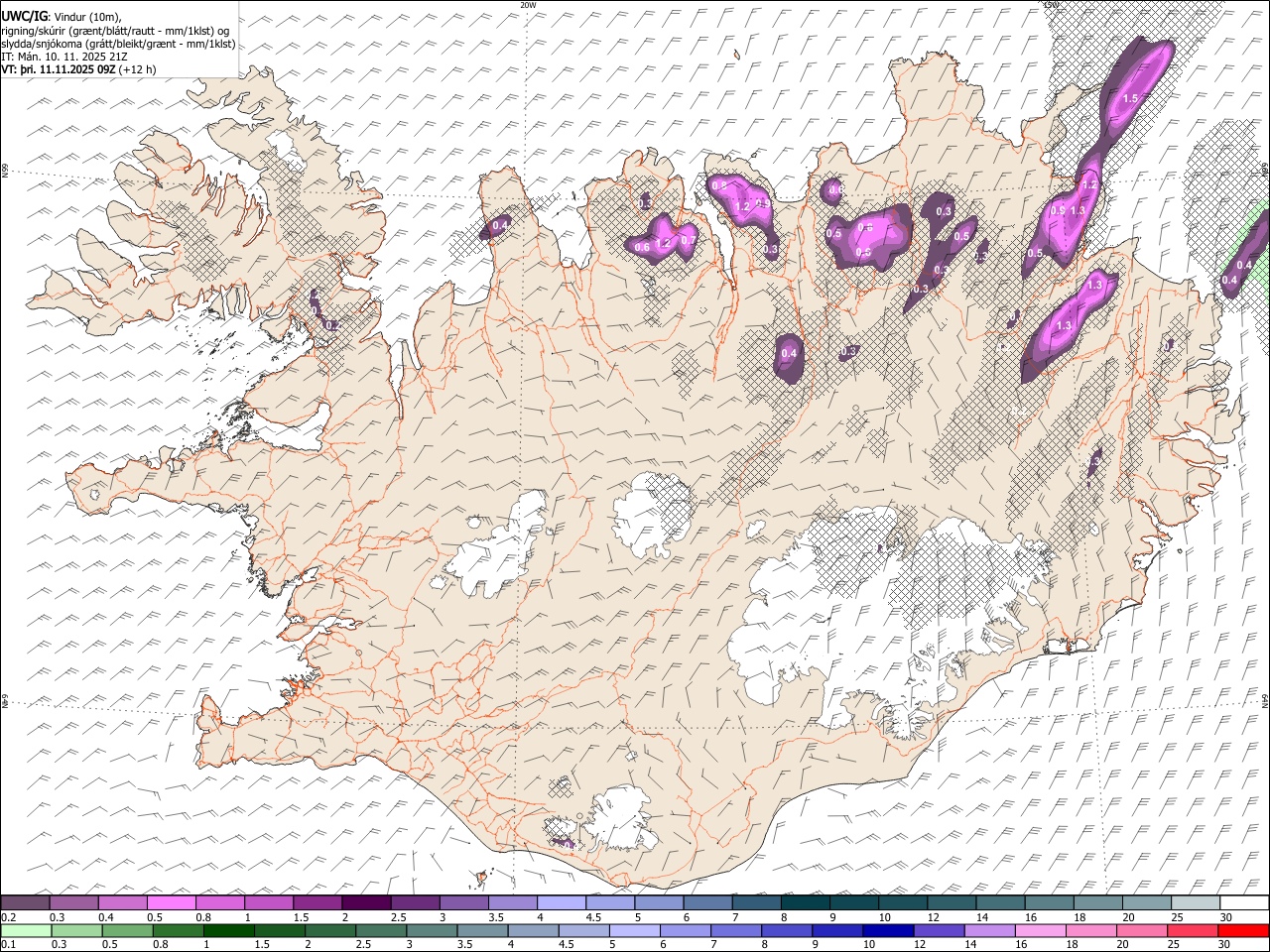Viewport: 1270px width, 952px height.
Task: Click the slate blue 6–7 swatch in upper legend
Action: tap(707, 903)
